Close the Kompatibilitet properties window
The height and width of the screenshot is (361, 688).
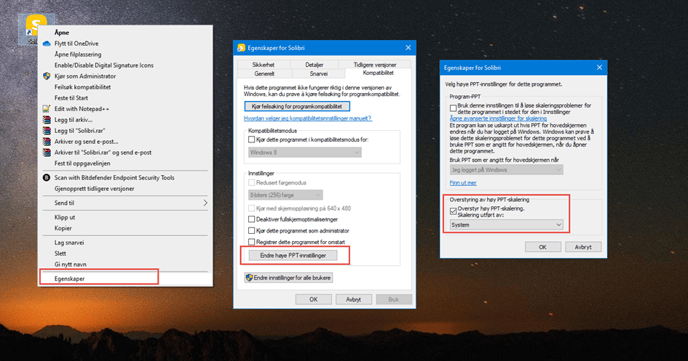408,47
